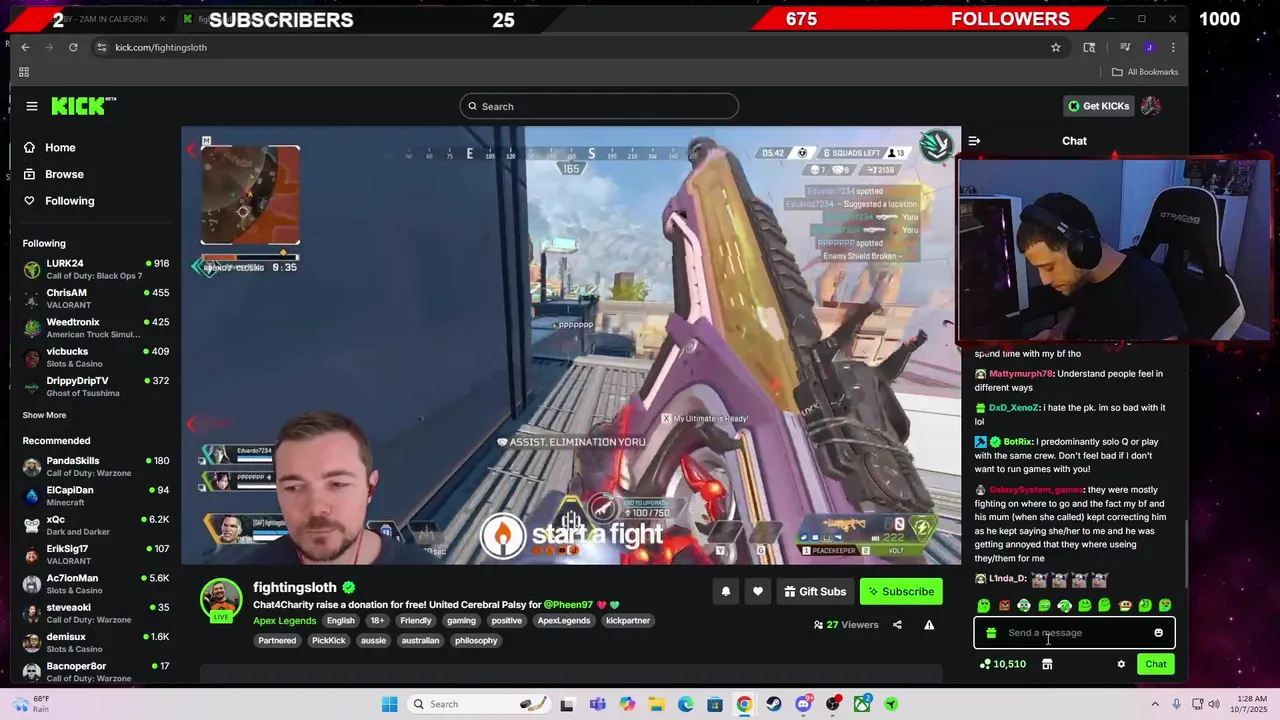
Task: Follow fightingsloth with the heart button
Action: pos(758,591)
